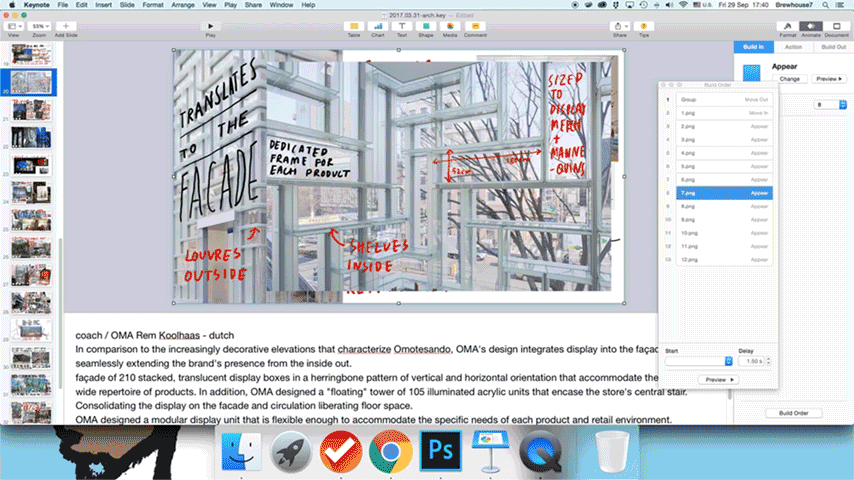
Task: Open the Apple menu
Action: (12, 5)
